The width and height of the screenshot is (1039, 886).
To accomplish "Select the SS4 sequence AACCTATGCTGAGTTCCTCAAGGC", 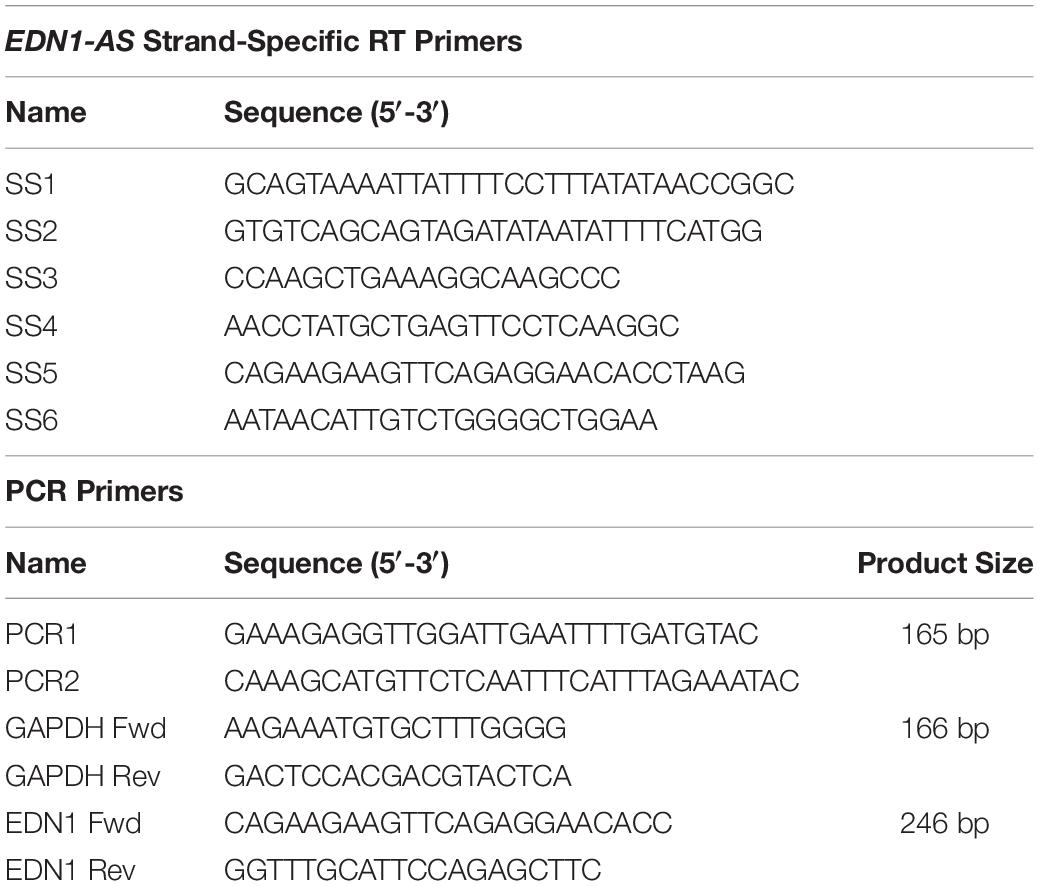I will click(451, 325).
